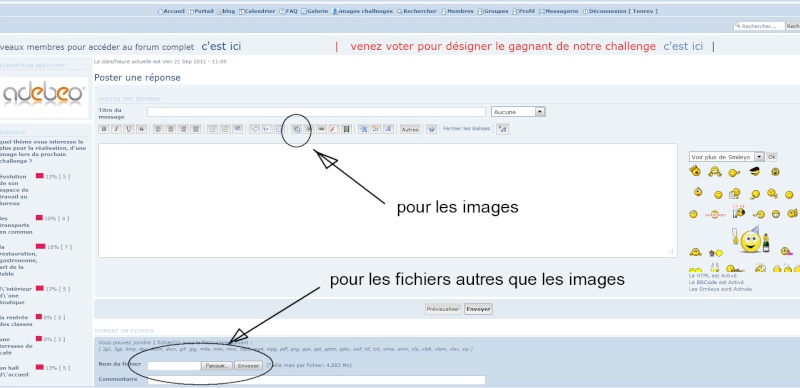Viewport: 800px width, 388px height.
Task: Click Parcourir to browse a file
Action: [x=217, y=366]
